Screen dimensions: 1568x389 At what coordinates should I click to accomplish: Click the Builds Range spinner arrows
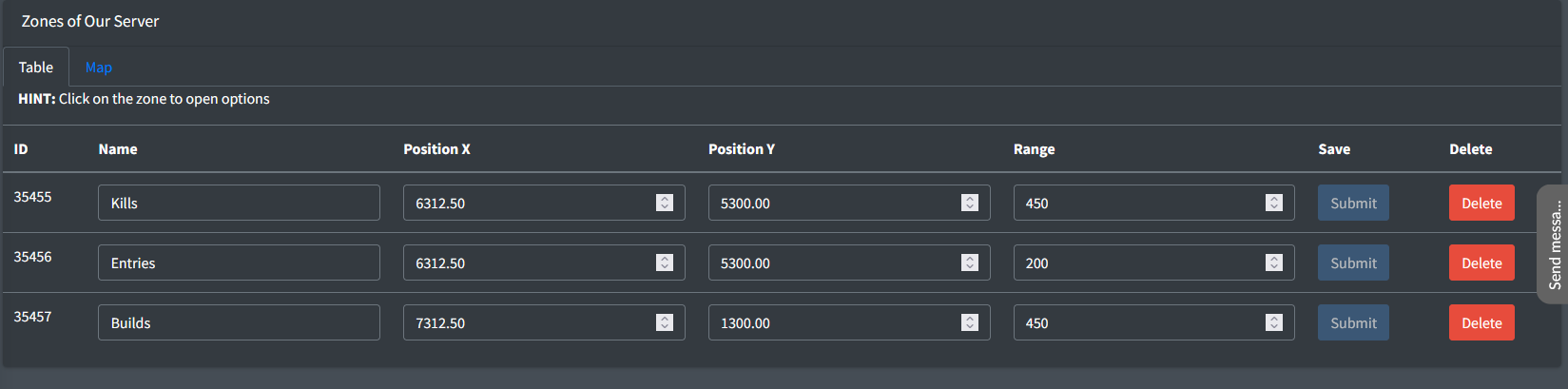(x=1274, y=322)
